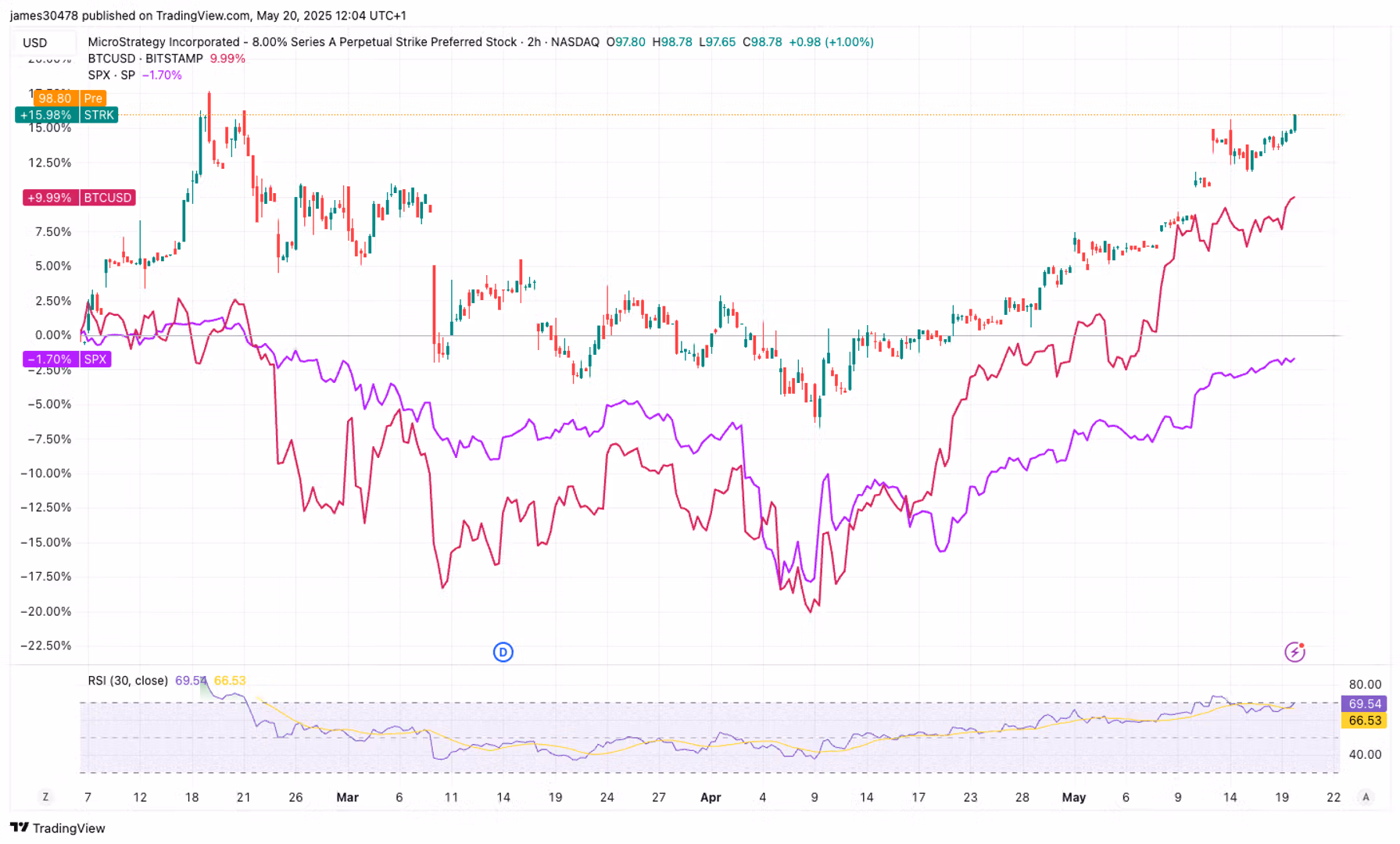The image size is (1400, 844).
Task: Click the BTCUSD +9.99% price label
Action: point(79,198)
